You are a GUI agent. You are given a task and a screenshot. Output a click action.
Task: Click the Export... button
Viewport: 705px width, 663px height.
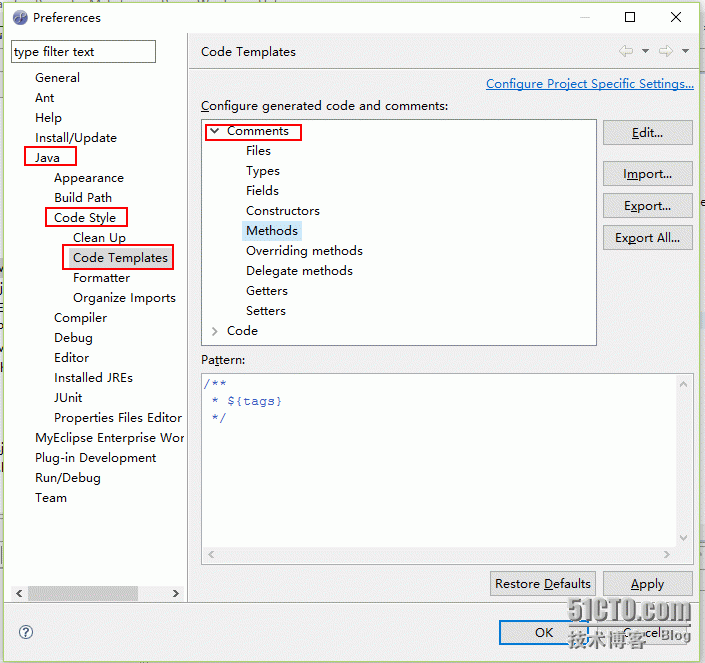647,206
